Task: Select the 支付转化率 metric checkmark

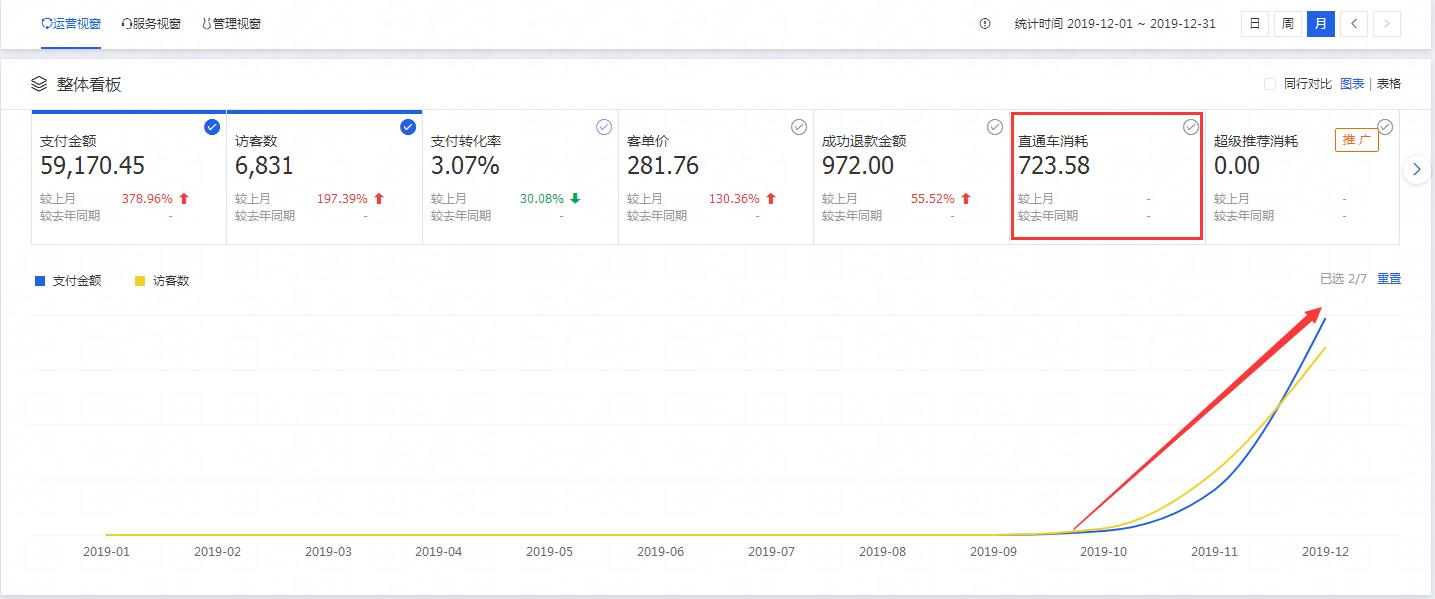Action: 604,127
